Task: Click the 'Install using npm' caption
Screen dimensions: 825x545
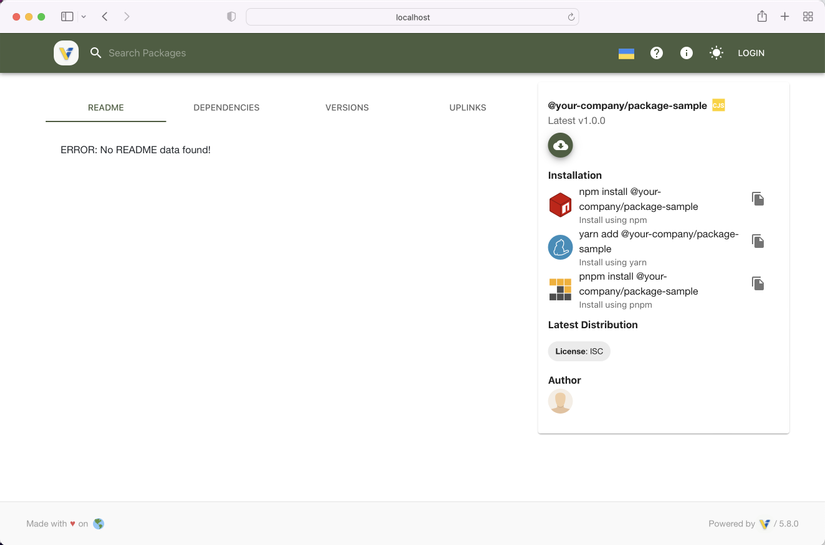Action: pyautogui.click(x=613, y=220)
